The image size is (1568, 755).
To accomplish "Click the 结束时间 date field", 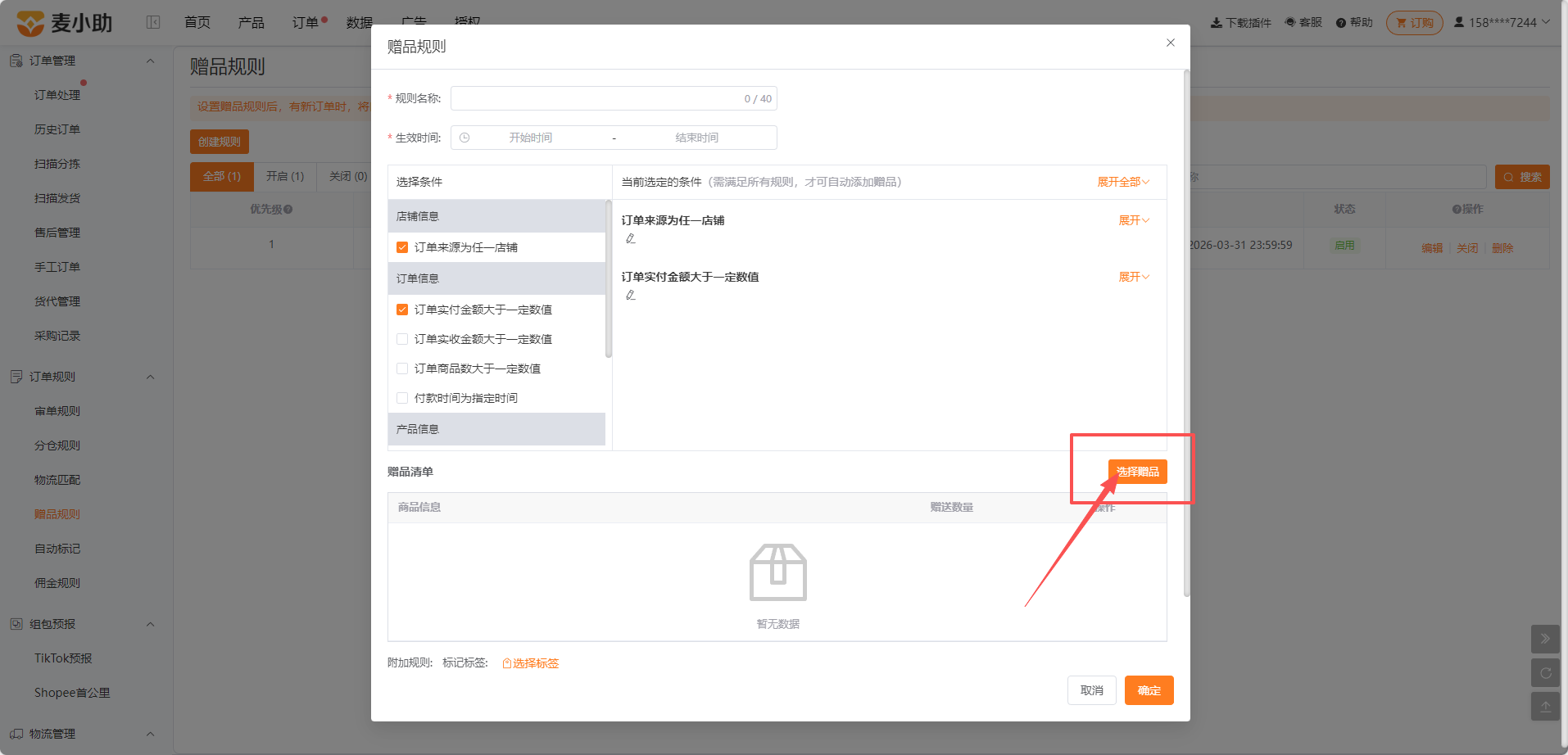I will coord(697,138).
